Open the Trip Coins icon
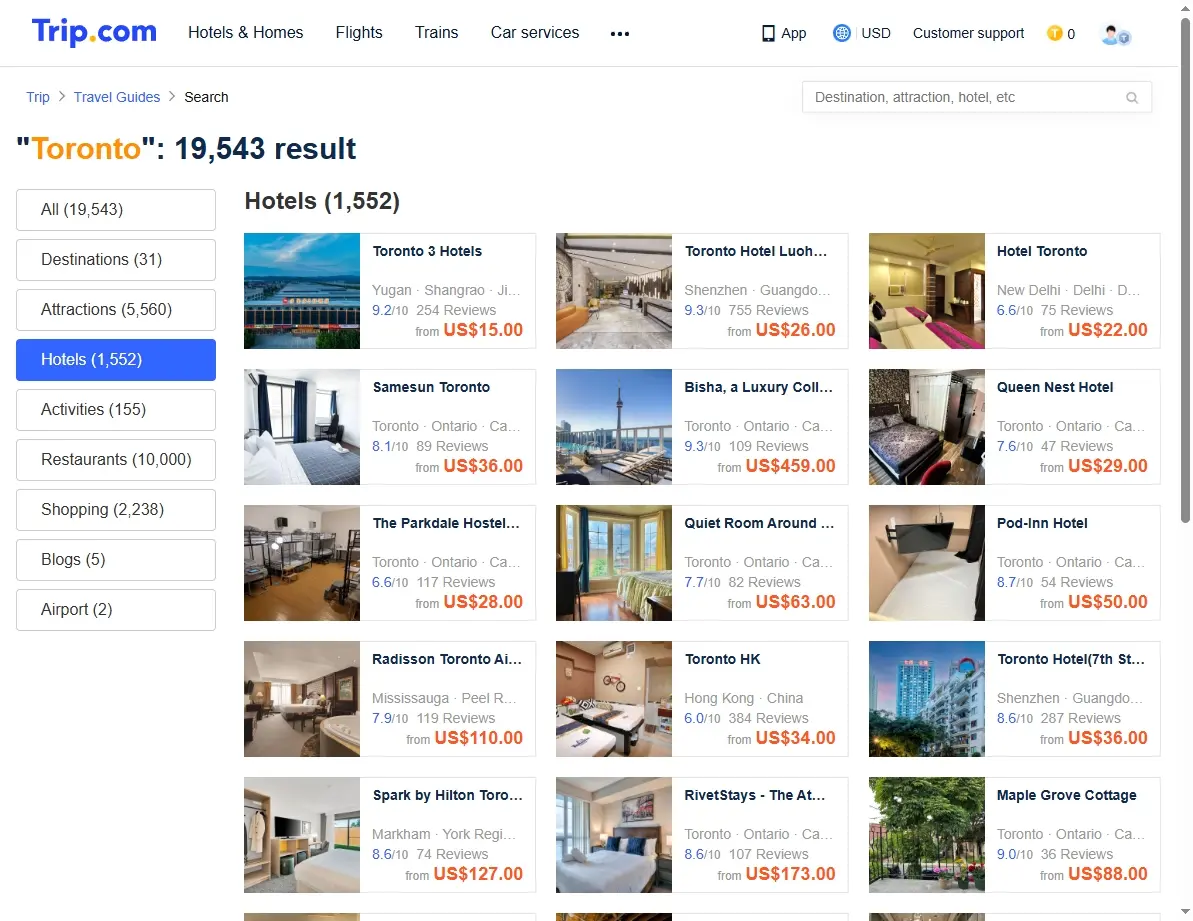Screen dimensions: 1193x921 coord(1055,33)
